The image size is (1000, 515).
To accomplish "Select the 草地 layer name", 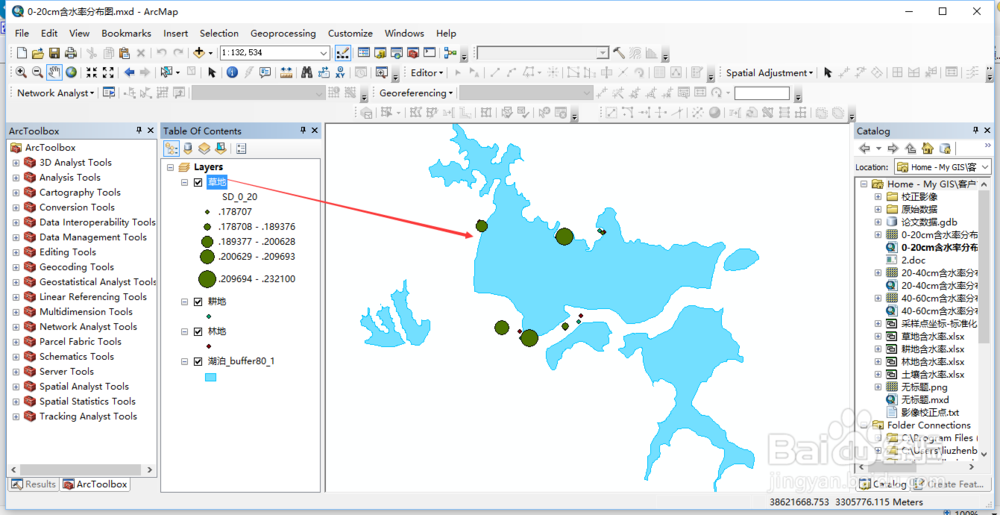I will coord(217,182).
